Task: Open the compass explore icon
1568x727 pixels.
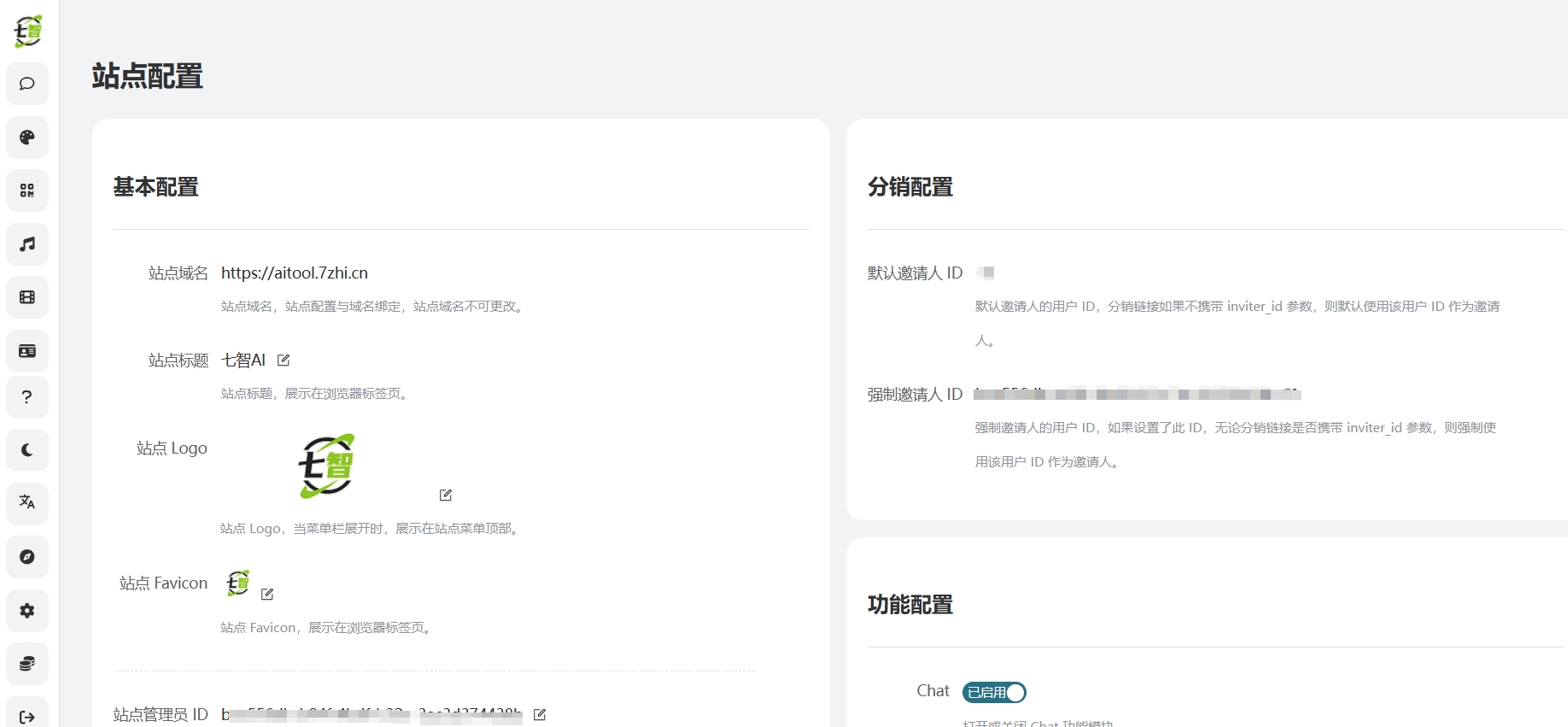Action: [27, 557]
